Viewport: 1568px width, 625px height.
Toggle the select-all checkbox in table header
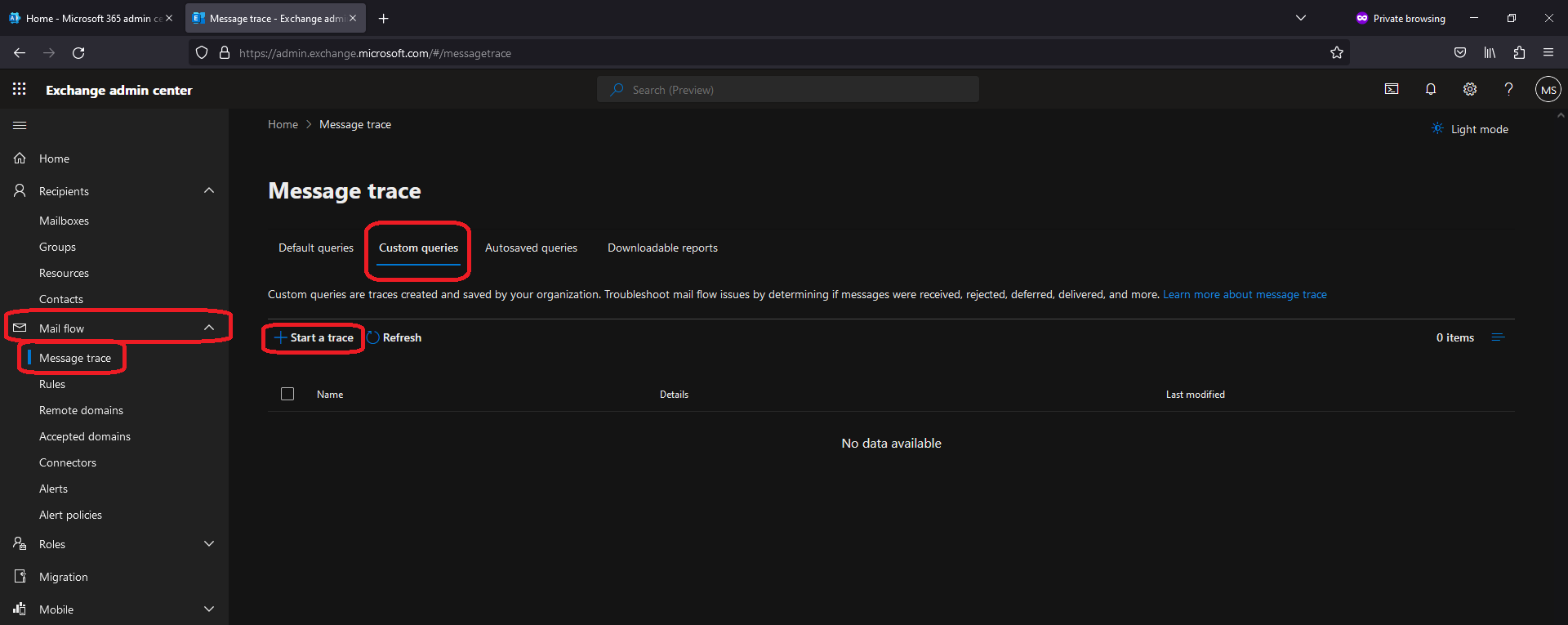(287, 394)
